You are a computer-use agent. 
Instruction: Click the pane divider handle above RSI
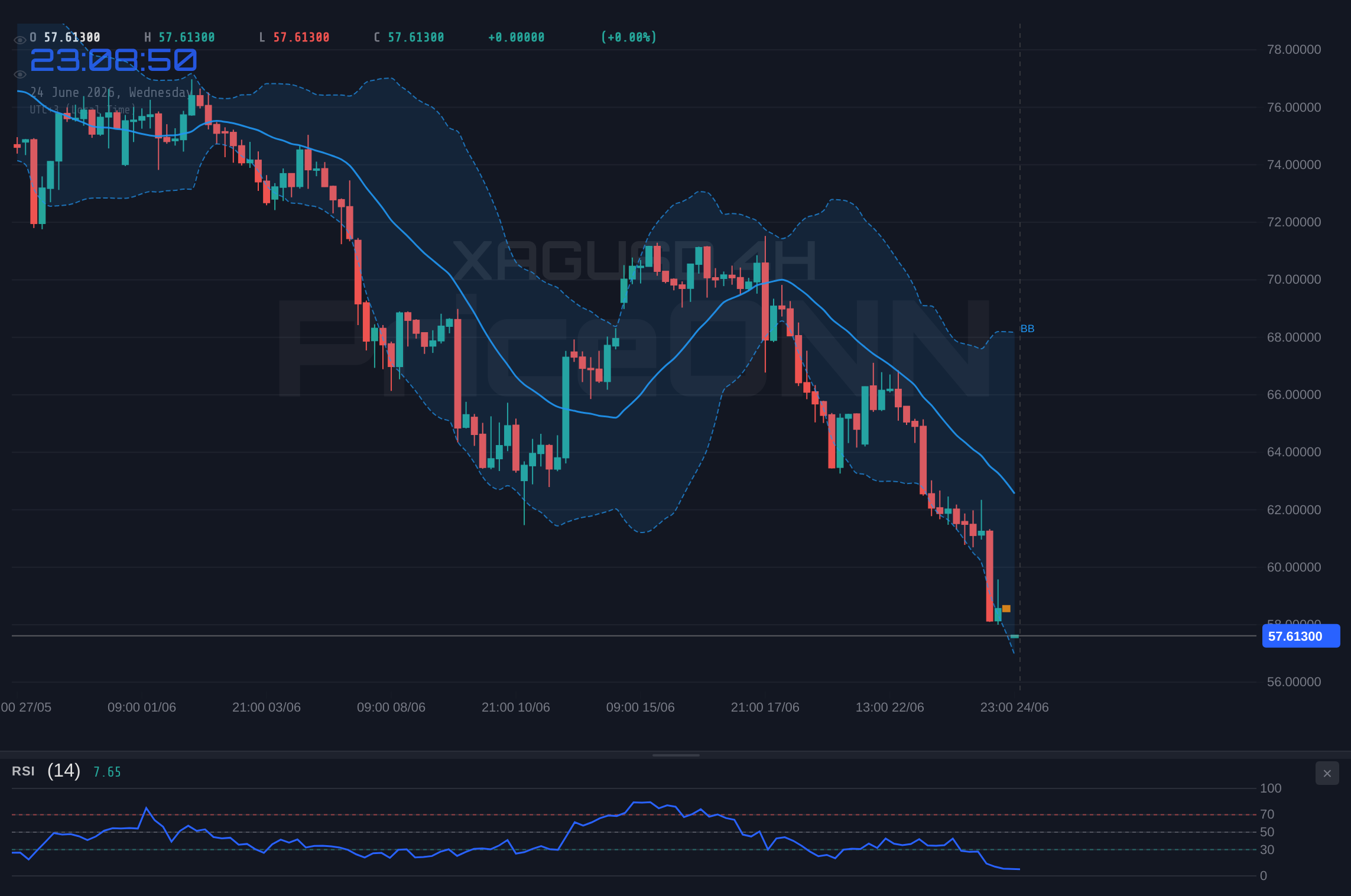click(675, 755)
